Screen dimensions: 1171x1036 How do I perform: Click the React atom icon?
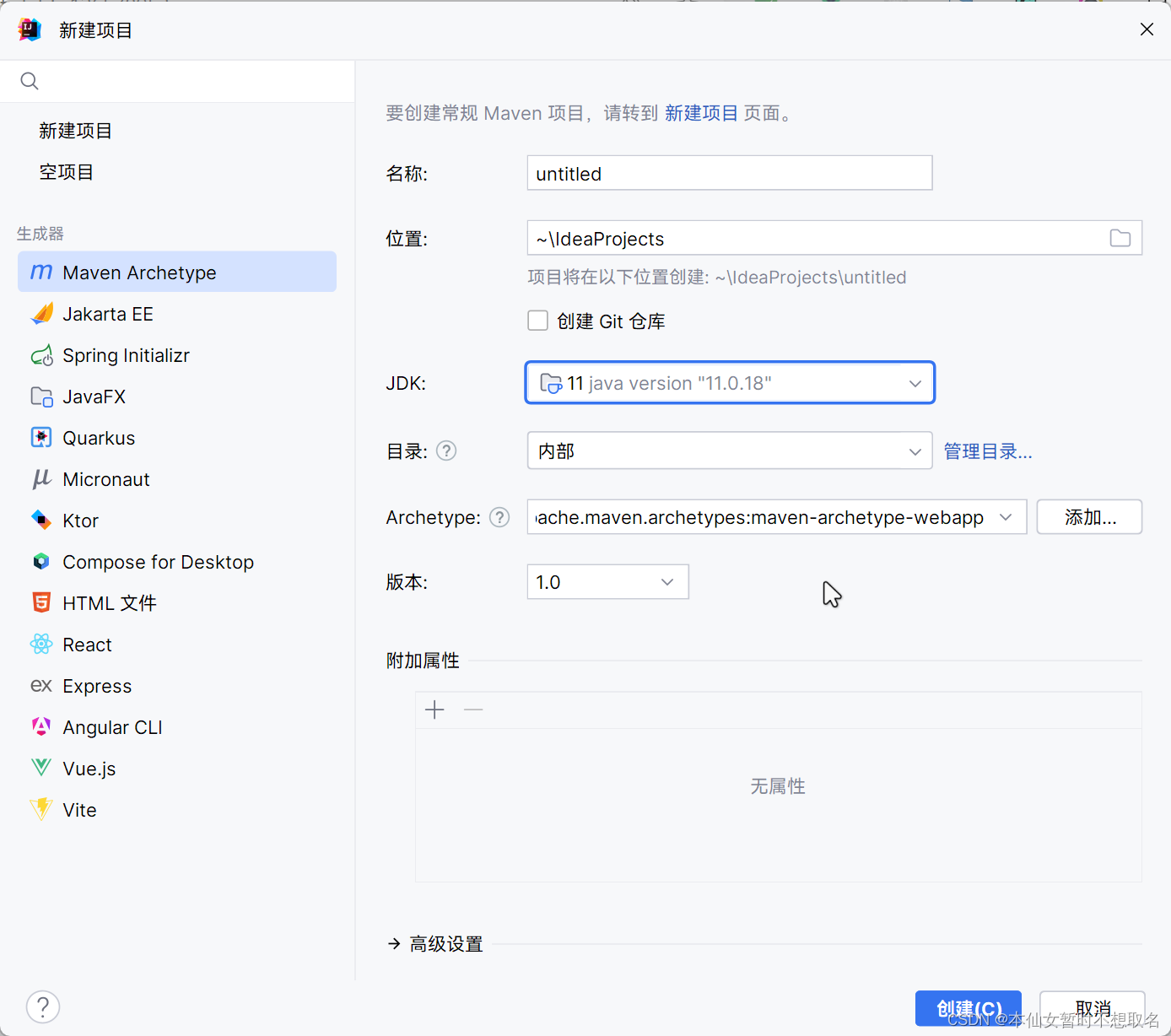coord(41,644)
